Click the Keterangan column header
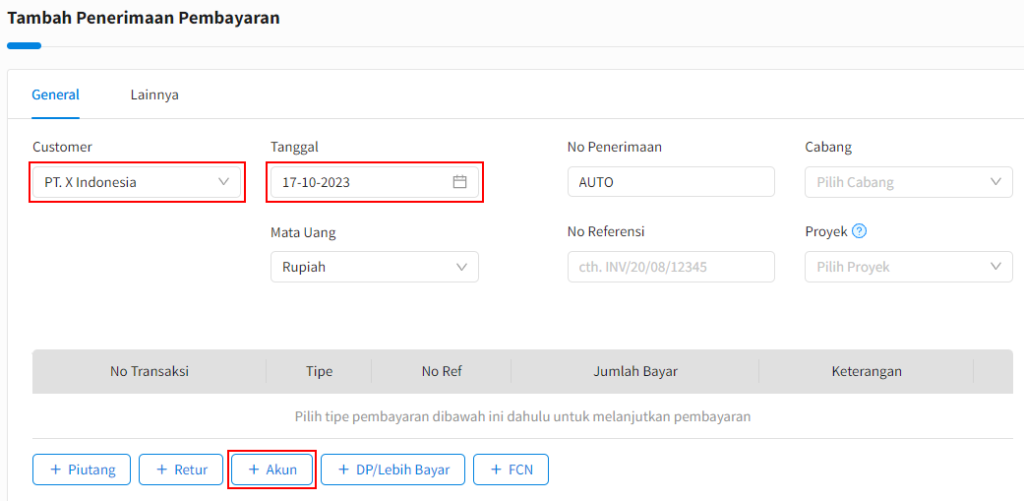The image size is (1024, 501). [x=867, y=372]
